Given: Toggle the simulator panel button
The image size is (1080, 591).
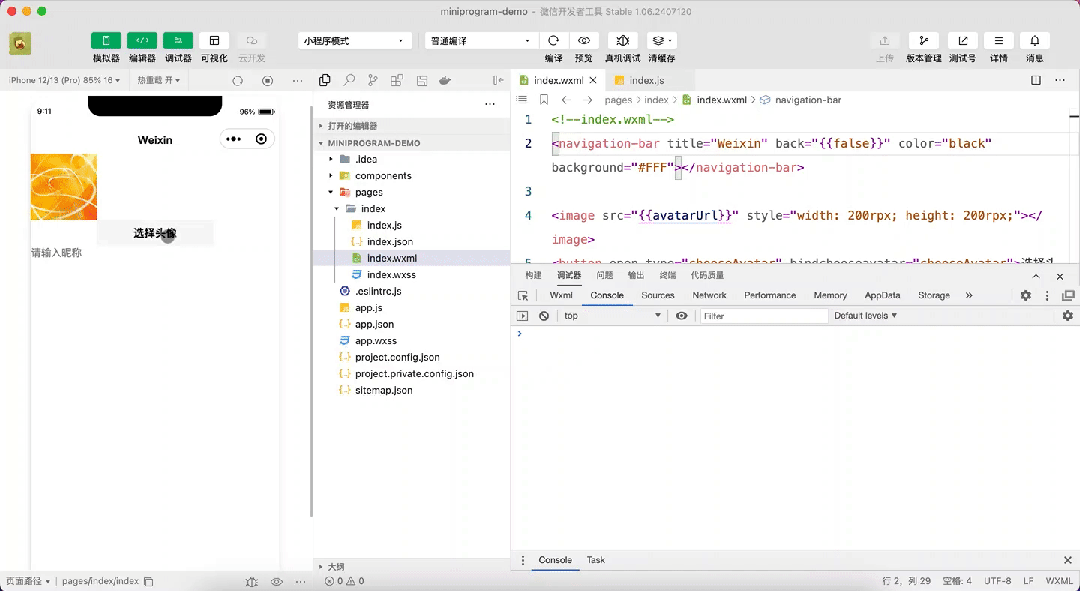Looking at the screenshot, I should tap(106, 41).
